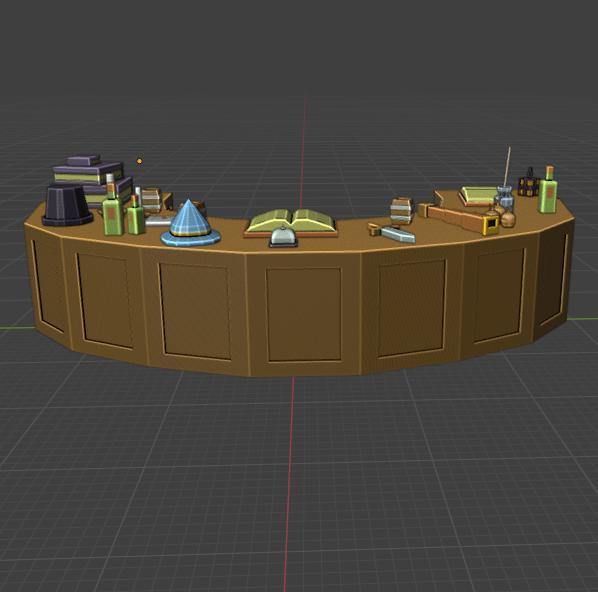Select the striped barrel beside the dagger
Screen dimensions: 598x592
click(401, 211)
